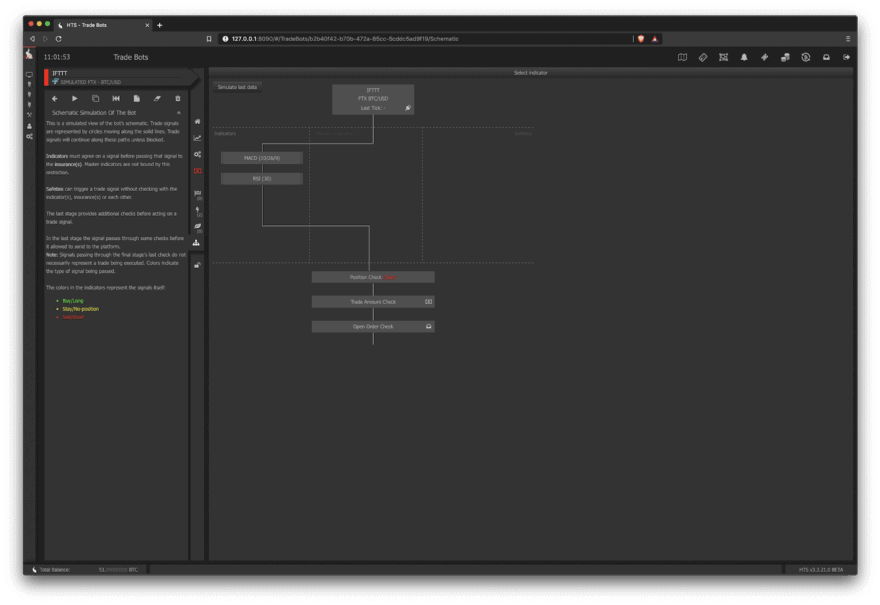Open the bot settings gears tab
The image size is (880, 605).
click(x=198, y=154)
